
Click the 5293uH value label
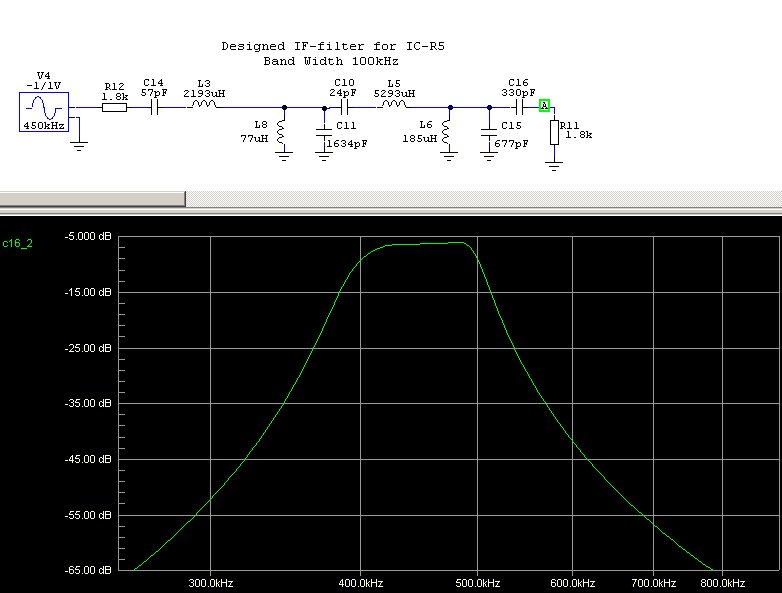click(x=394, y=94)
